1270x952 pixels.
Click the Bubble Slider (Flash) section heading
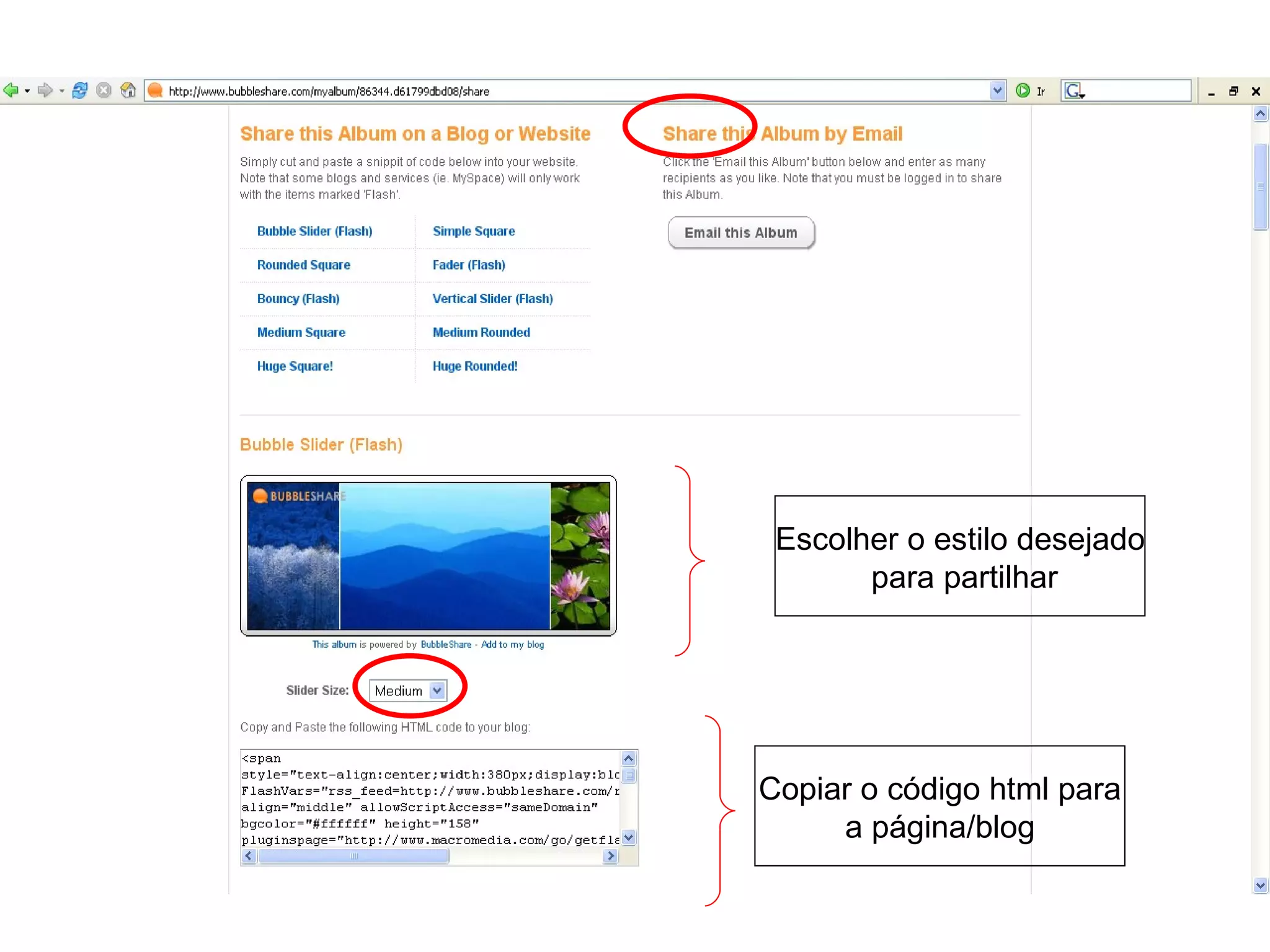point(321,445)
